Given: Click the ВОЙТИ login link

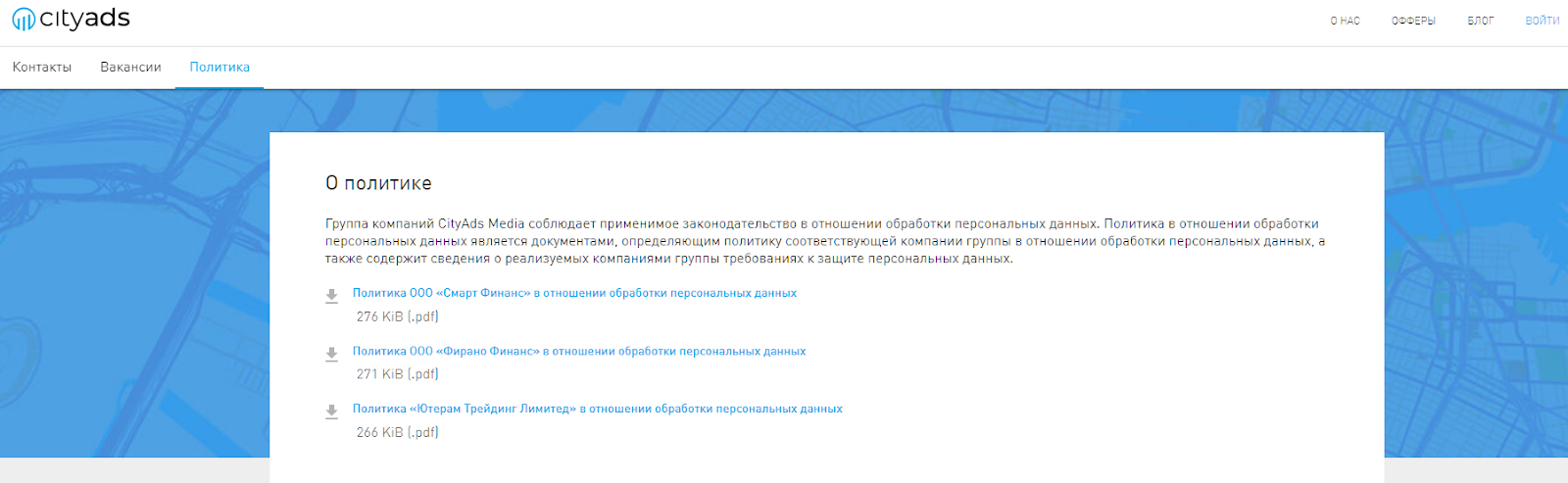Looking at the screenshot, I should coord(1542,21).
